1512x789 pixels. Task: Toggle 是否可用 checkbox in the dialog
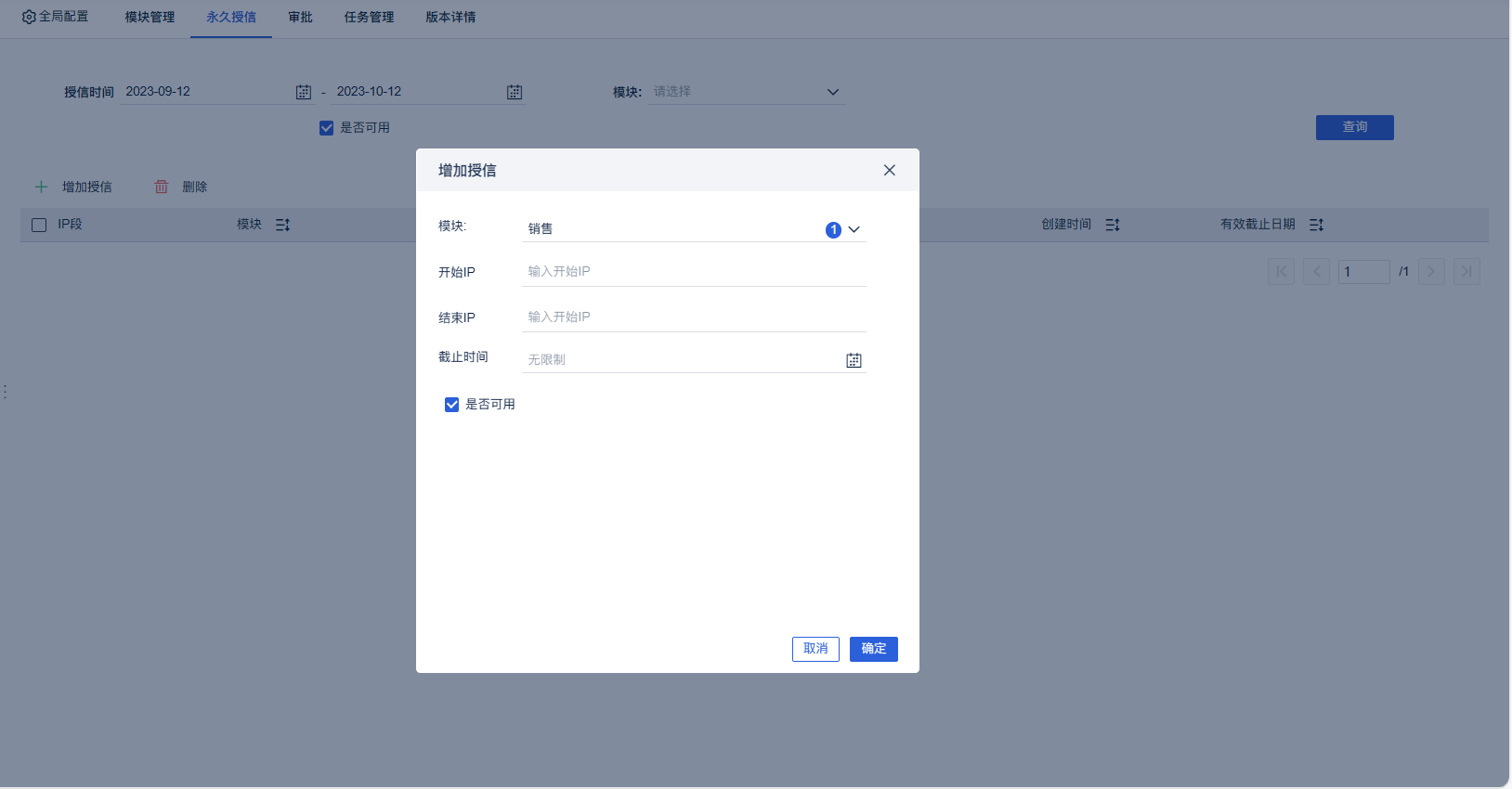[451, 405]
